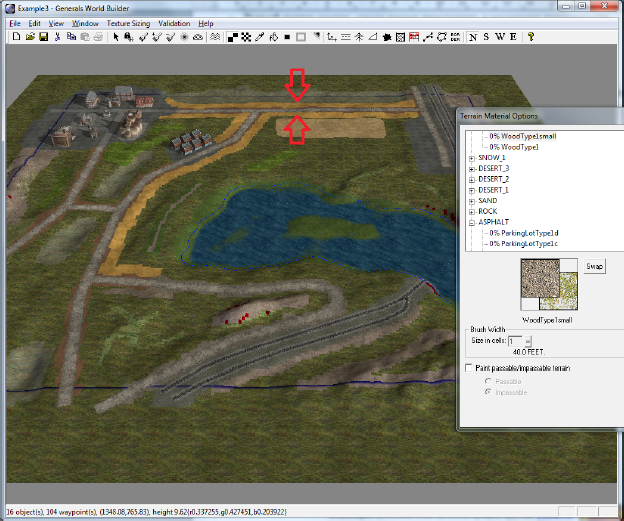
Task: Select the Passable radio button
Action: (x=488, y=381)
